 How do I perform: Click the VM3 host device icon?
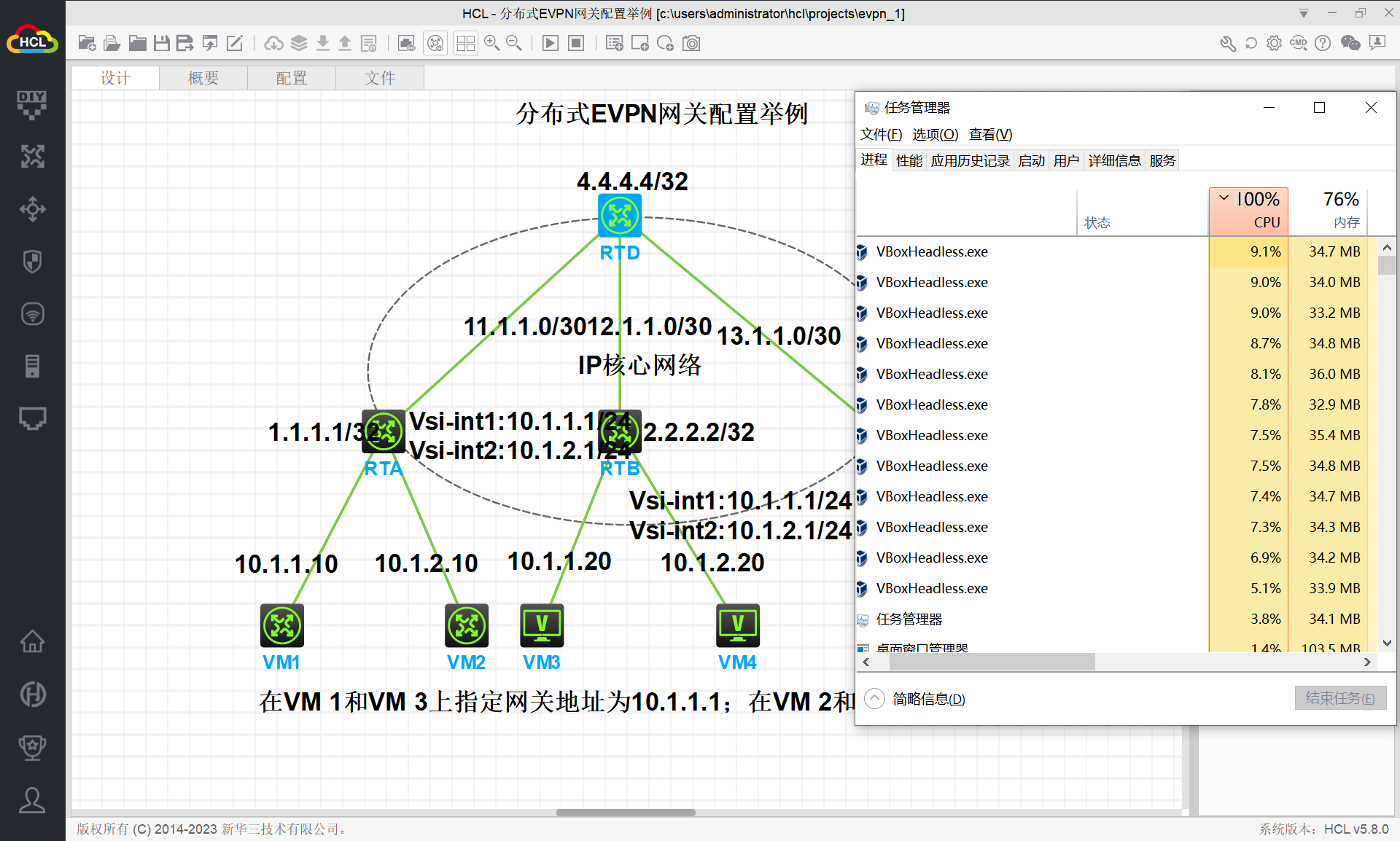click(541, 625)
